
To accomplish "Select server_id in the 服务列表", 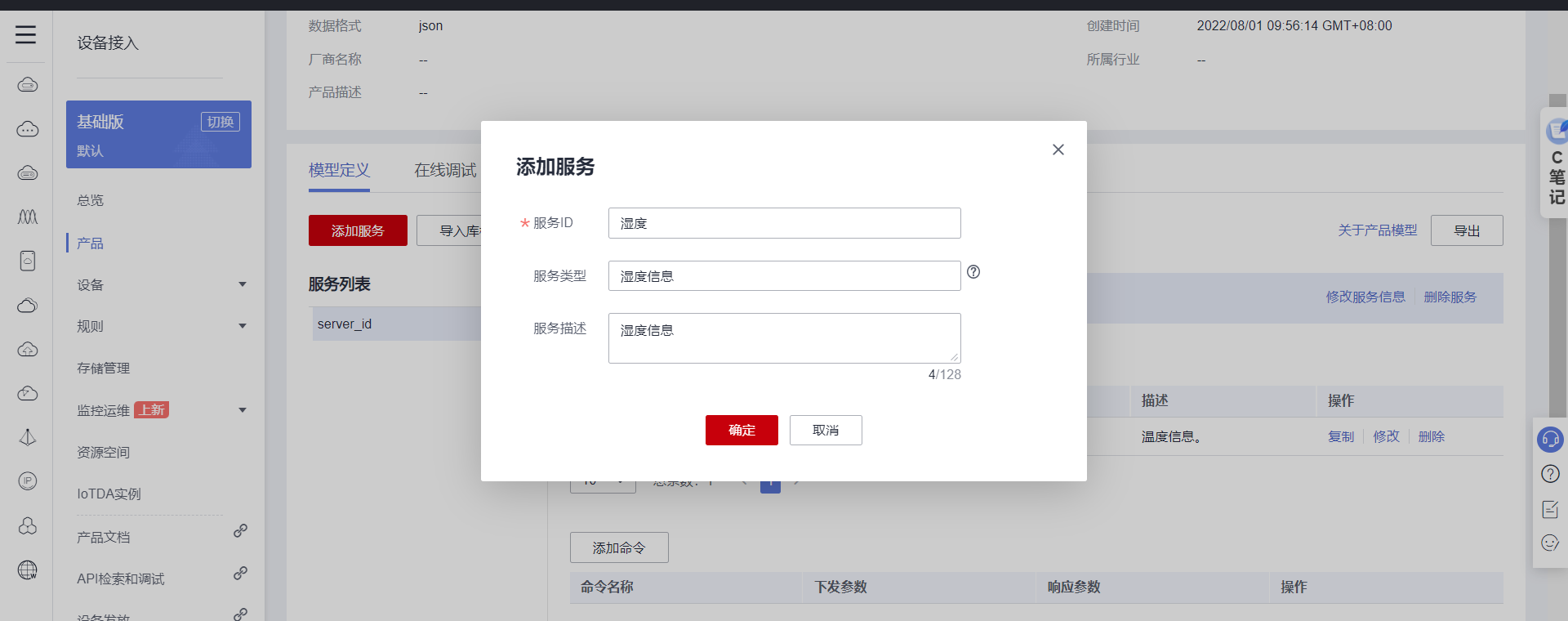I will (396, 324).
